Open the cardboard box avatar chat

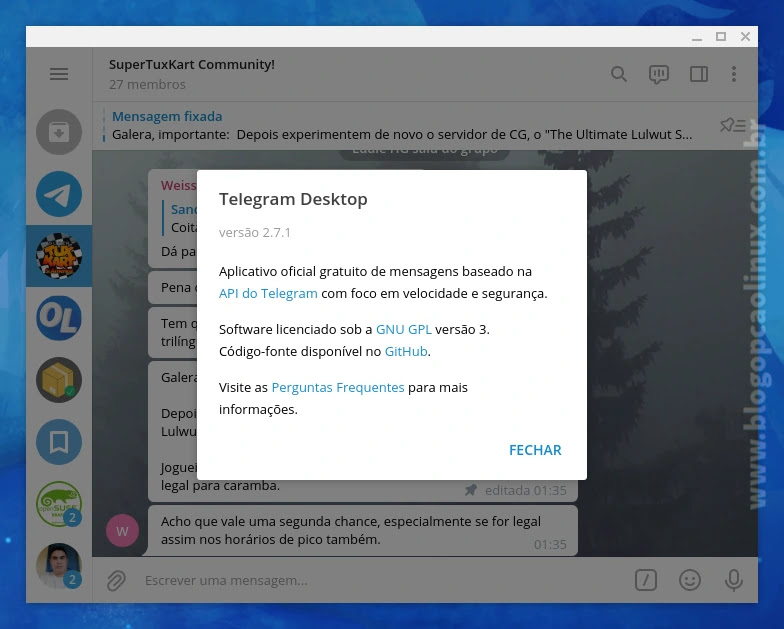pos(59,380)
